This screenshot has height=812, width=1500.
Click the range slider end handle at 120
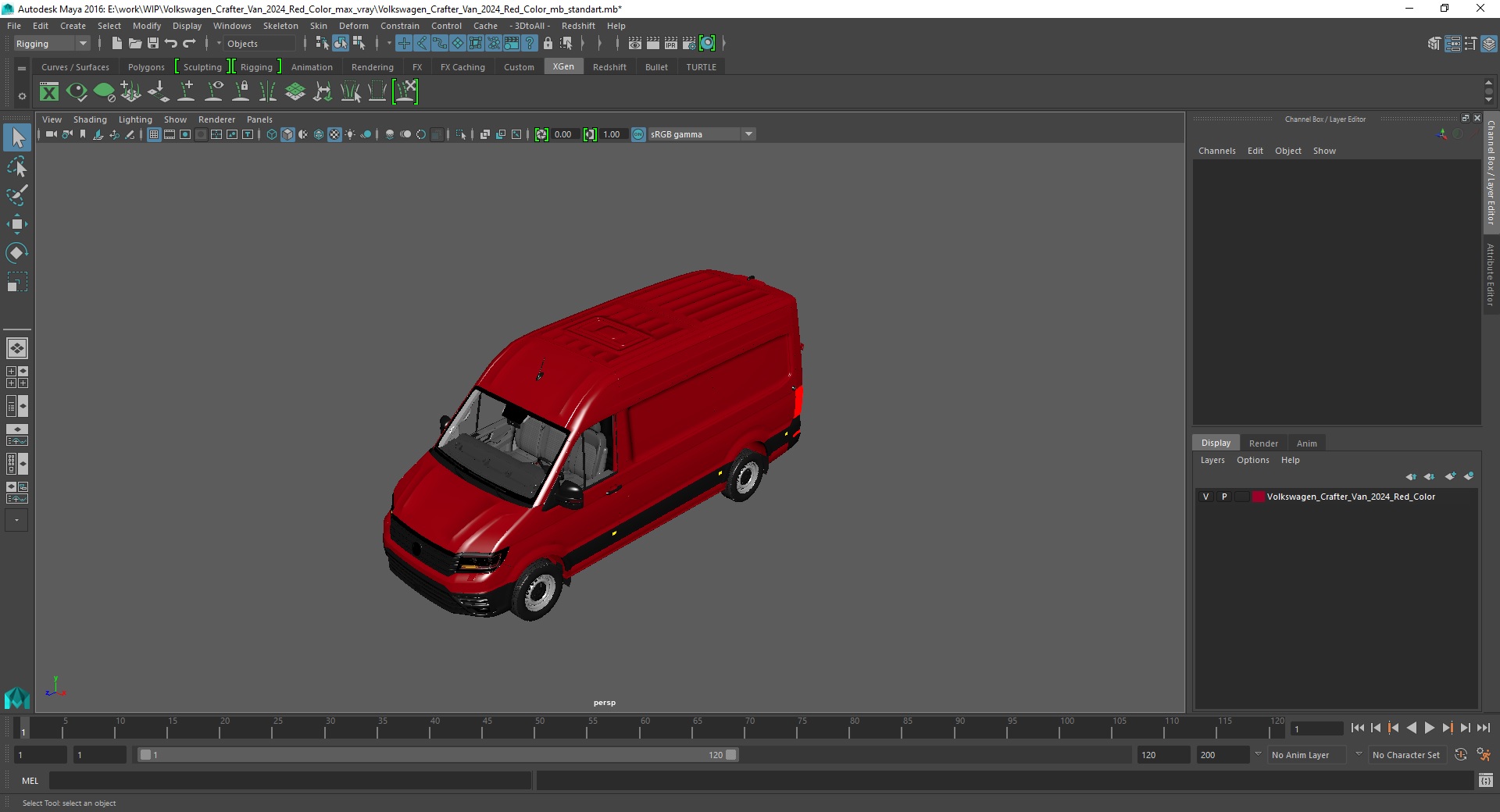(x=730, y=755)
